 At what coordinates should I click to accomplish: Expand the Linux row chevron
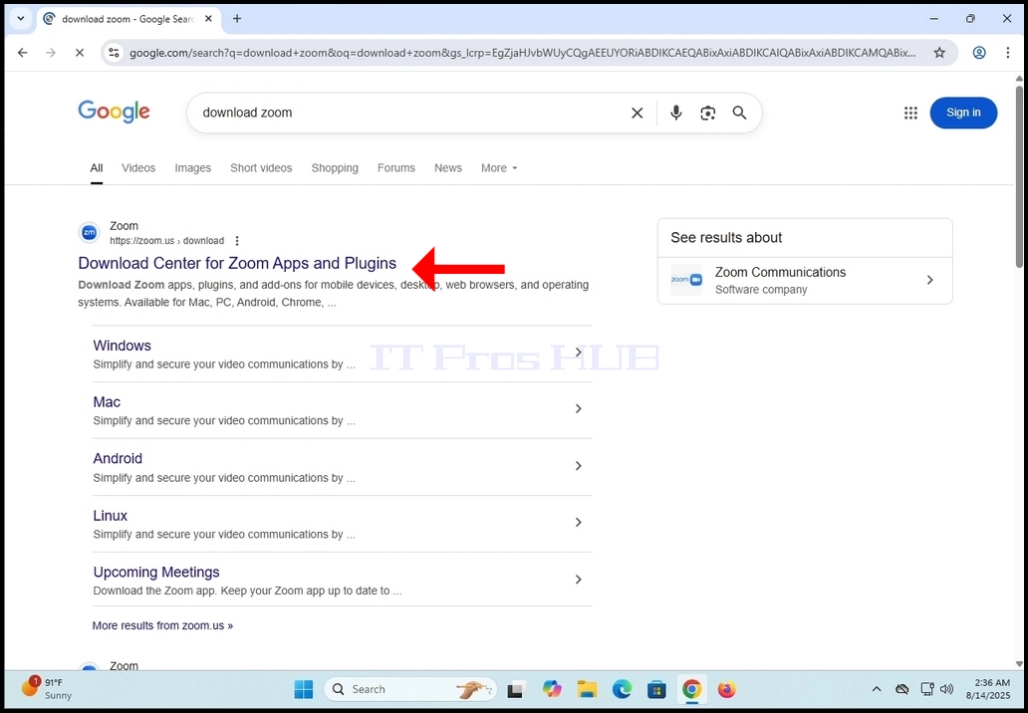point(578,522)
